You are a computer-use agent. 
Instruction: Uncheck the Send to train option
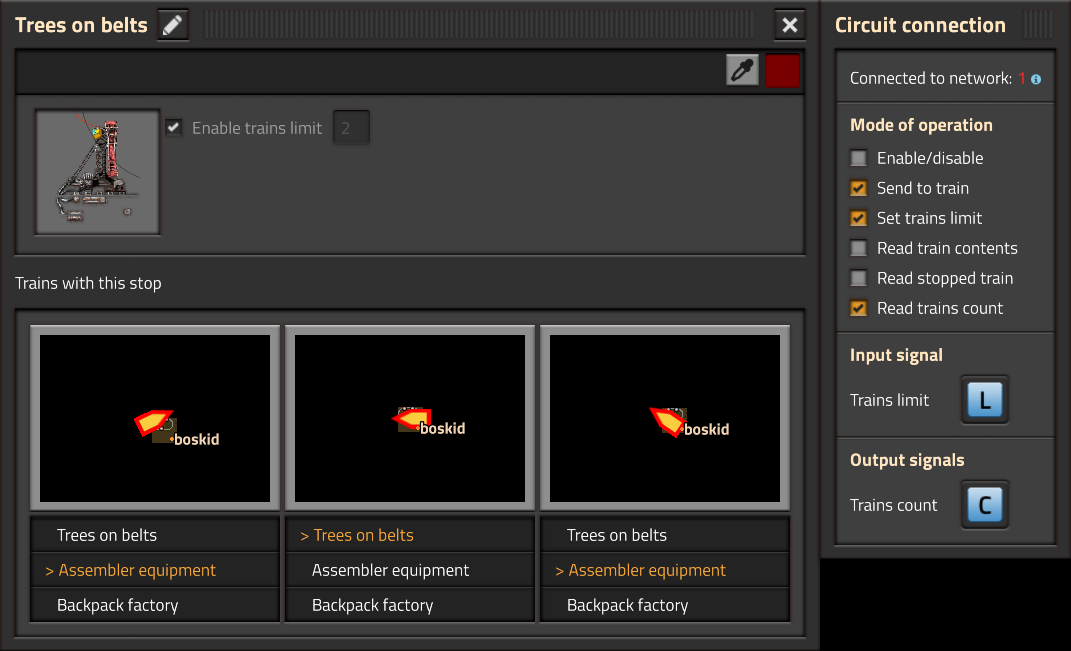point(858,188)
